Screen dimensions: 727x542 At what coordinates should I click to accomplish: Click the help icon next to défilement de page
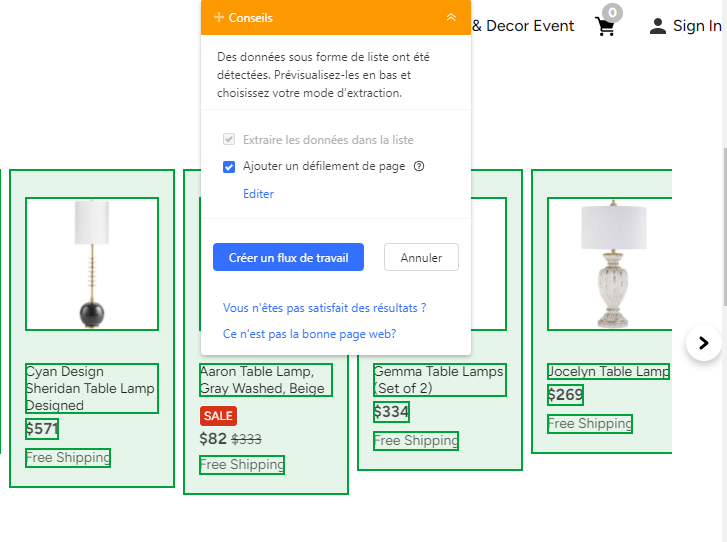pyautogui.click(x=419, y=166)
